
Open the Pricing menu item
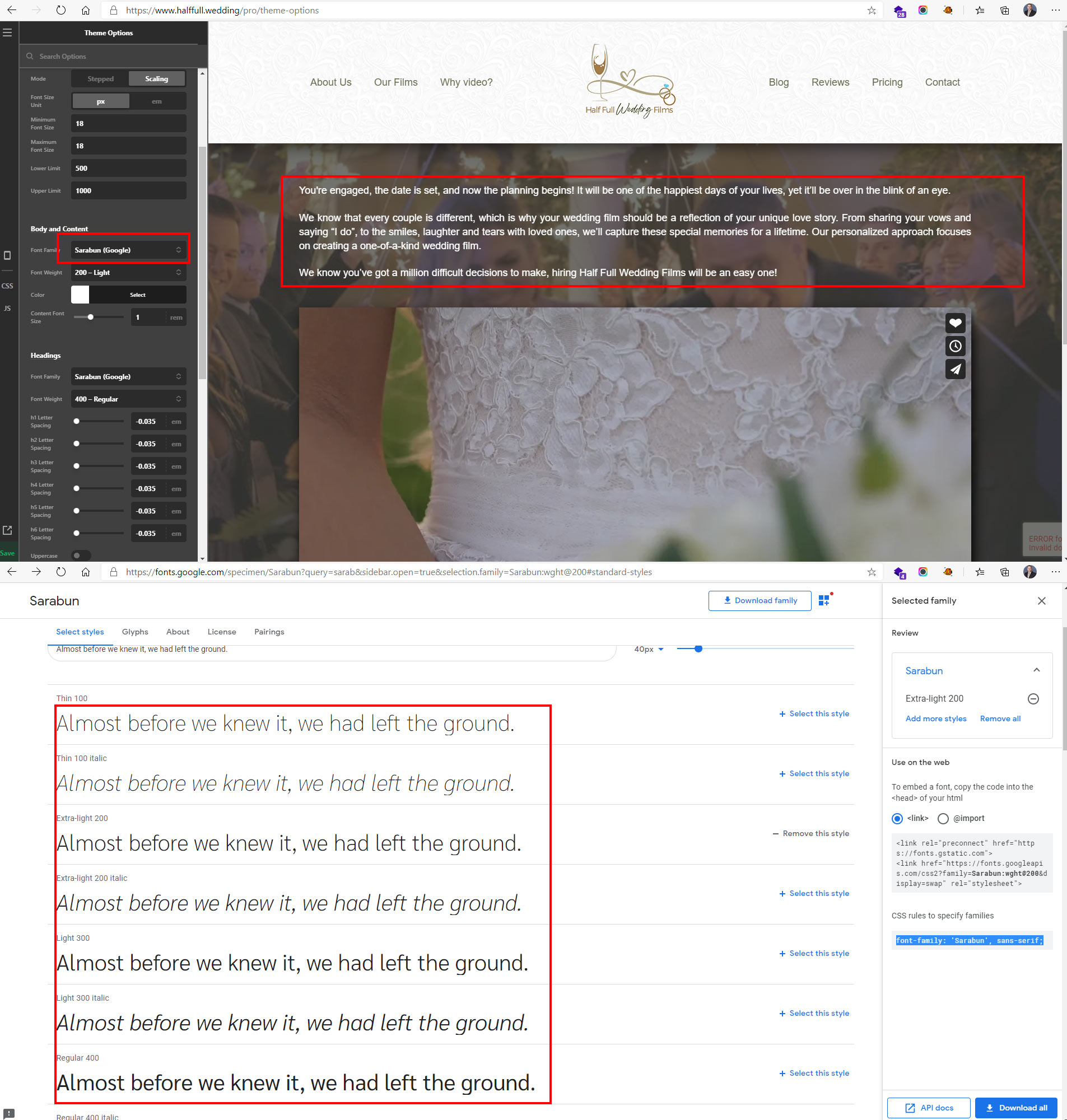click(887, 82)
